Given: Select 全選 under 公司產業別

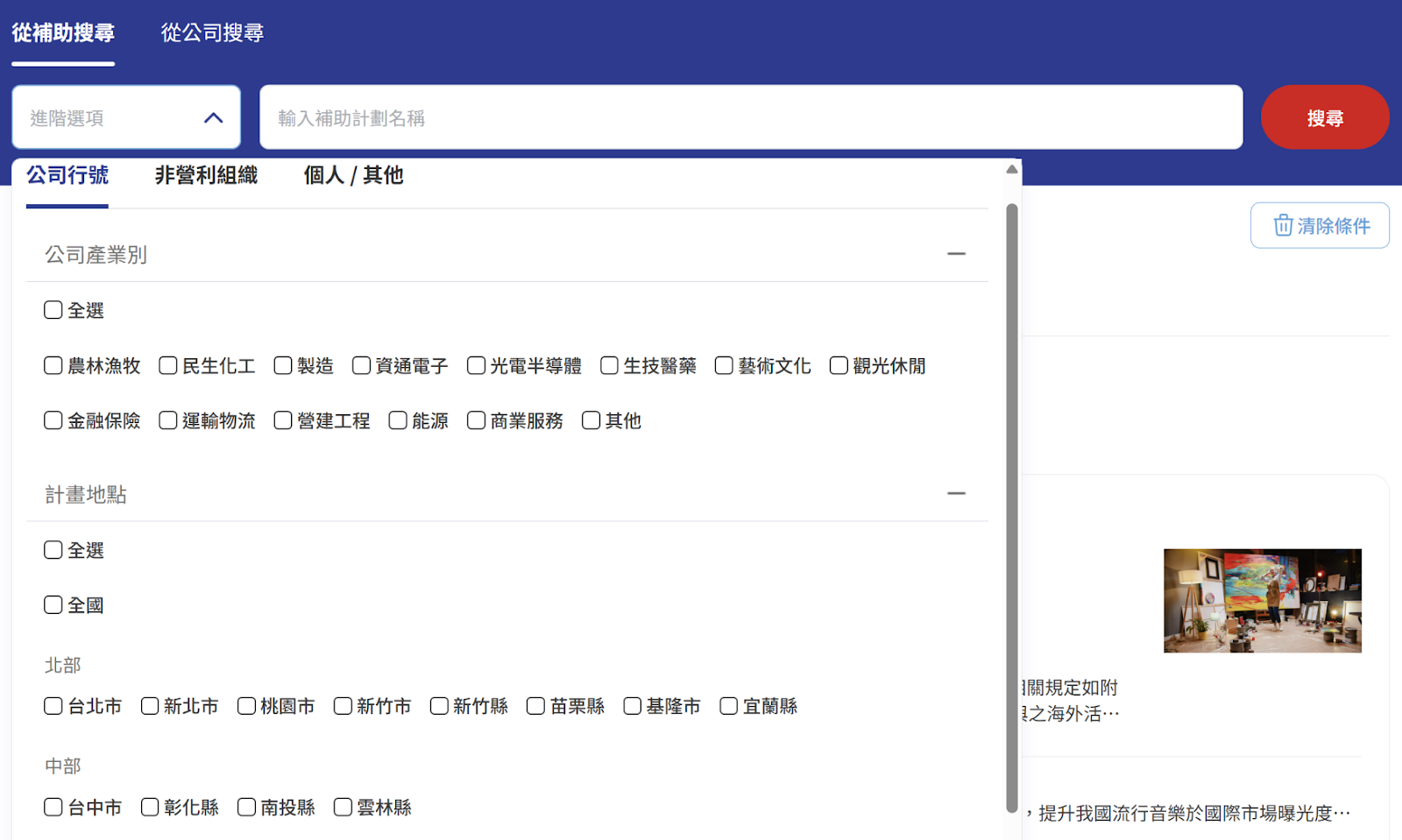Looking at the screenshot, I should coord(53,310).
